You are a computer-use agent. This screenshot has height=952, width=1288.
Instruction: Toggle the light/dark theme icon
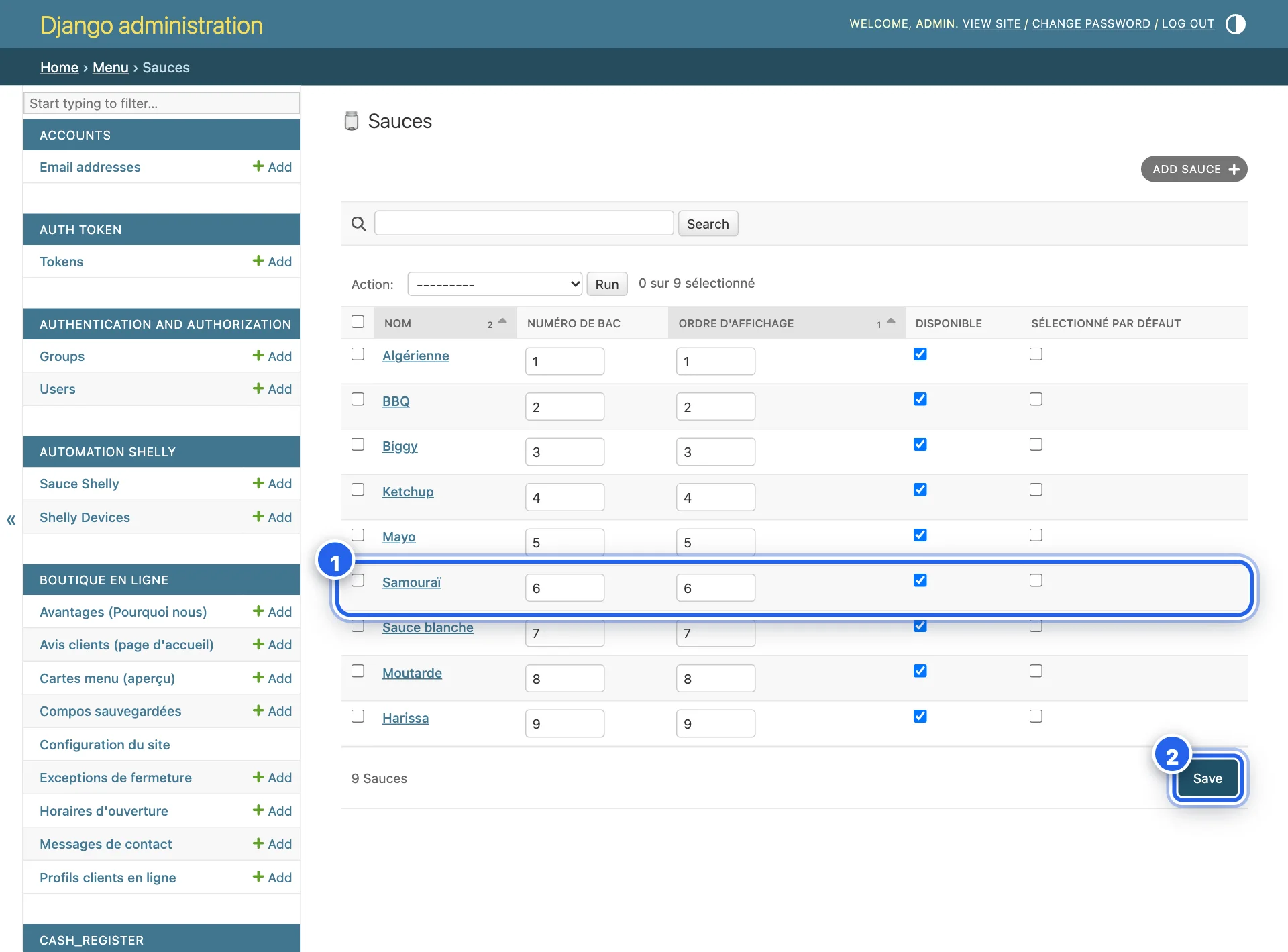(1235, 24)
